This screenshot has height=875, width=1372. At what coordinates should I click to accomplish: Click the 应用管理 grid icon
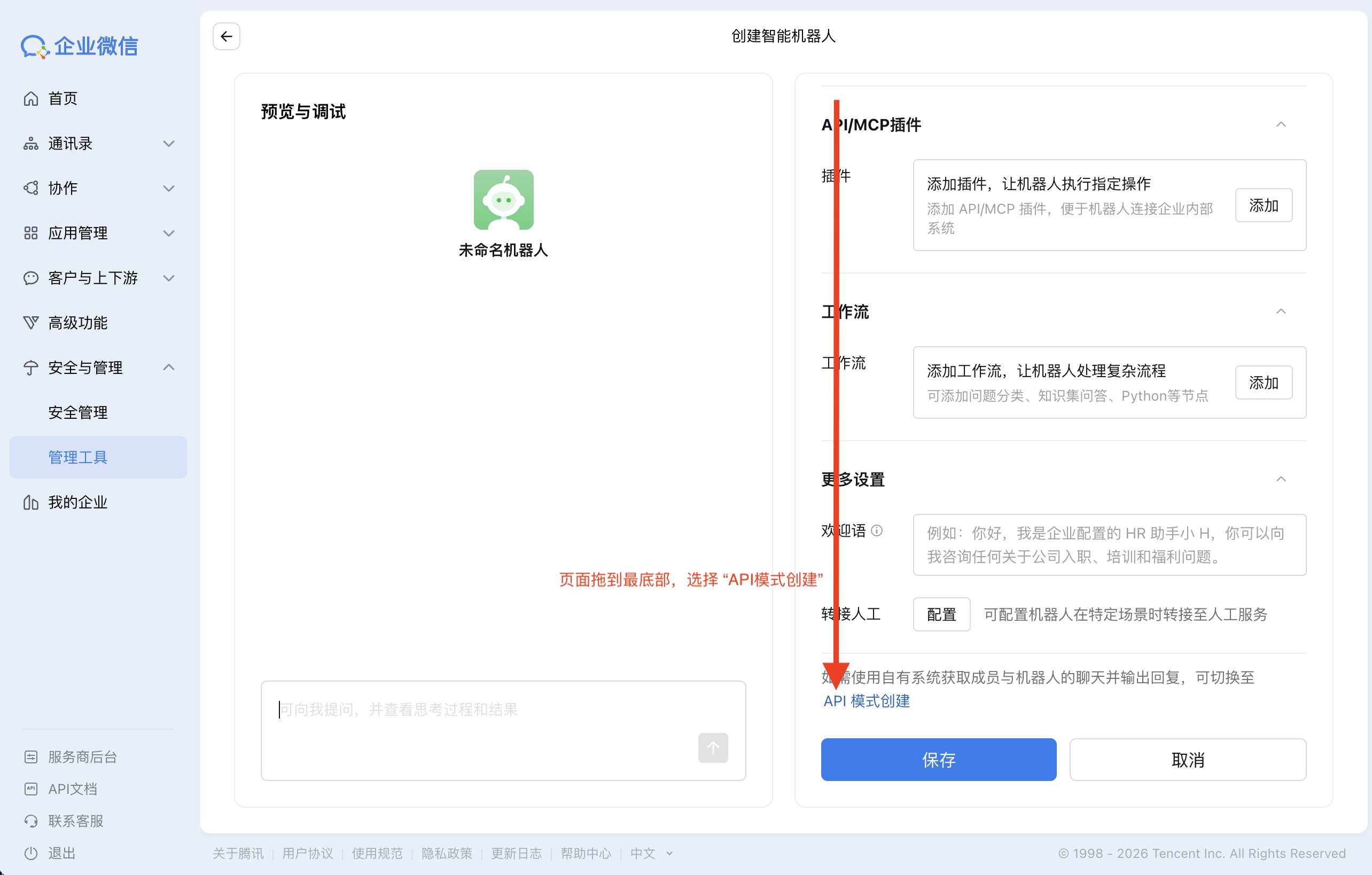pos(31,233)
